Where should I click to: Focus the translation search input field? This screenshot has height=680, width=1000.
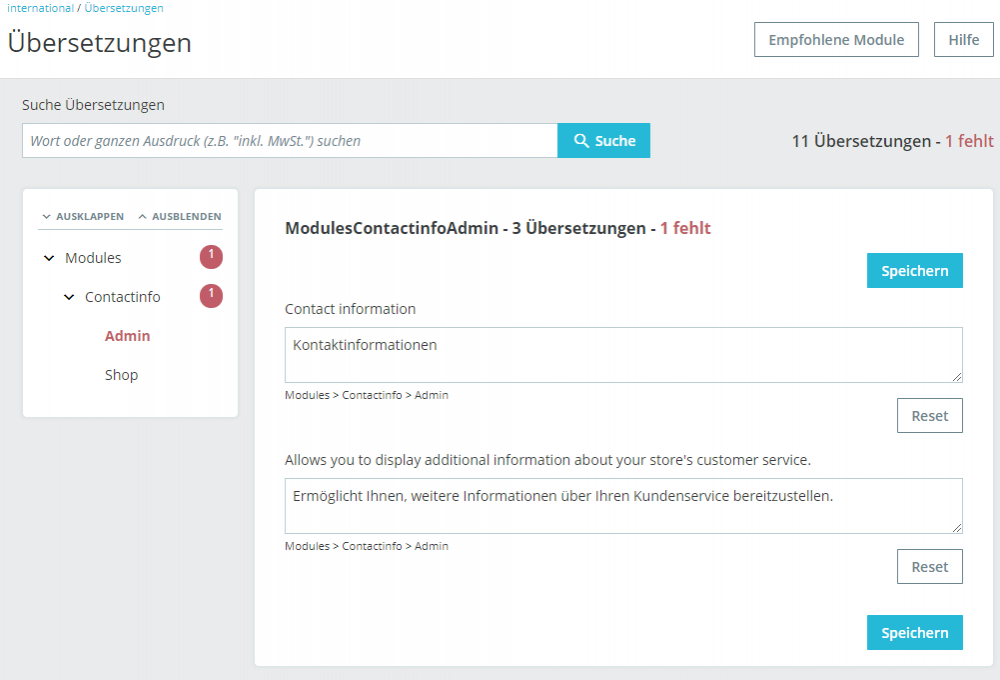pos(290,140)
